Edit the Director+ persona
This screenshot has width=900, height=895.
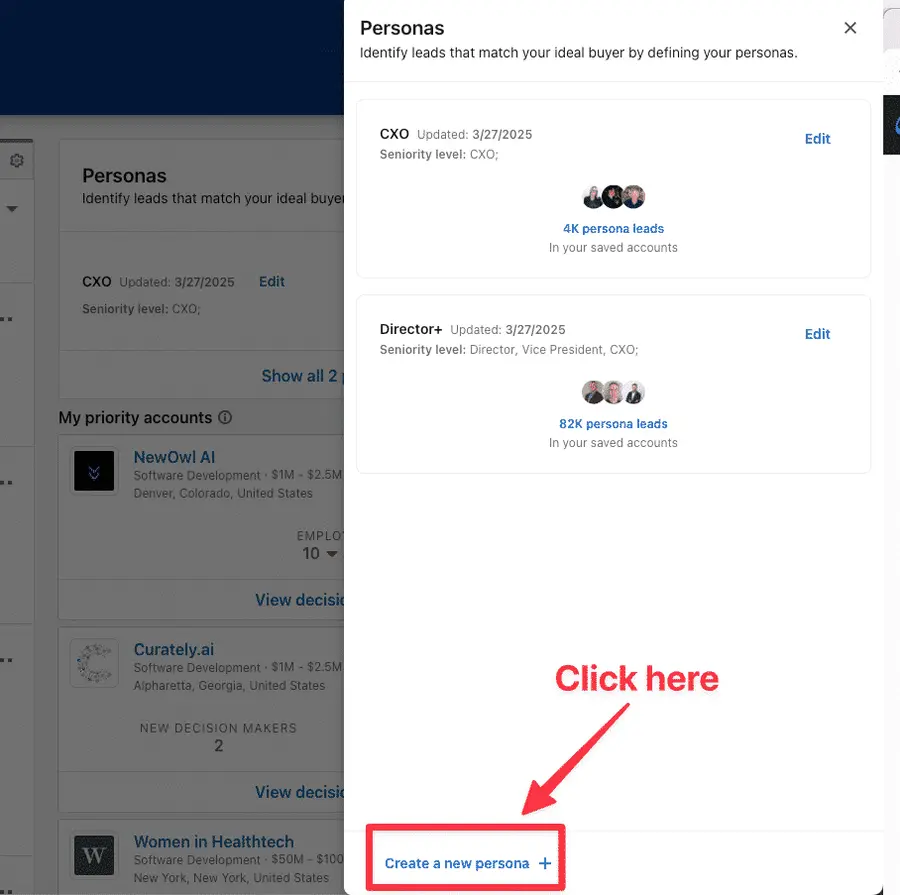point(817,334)
